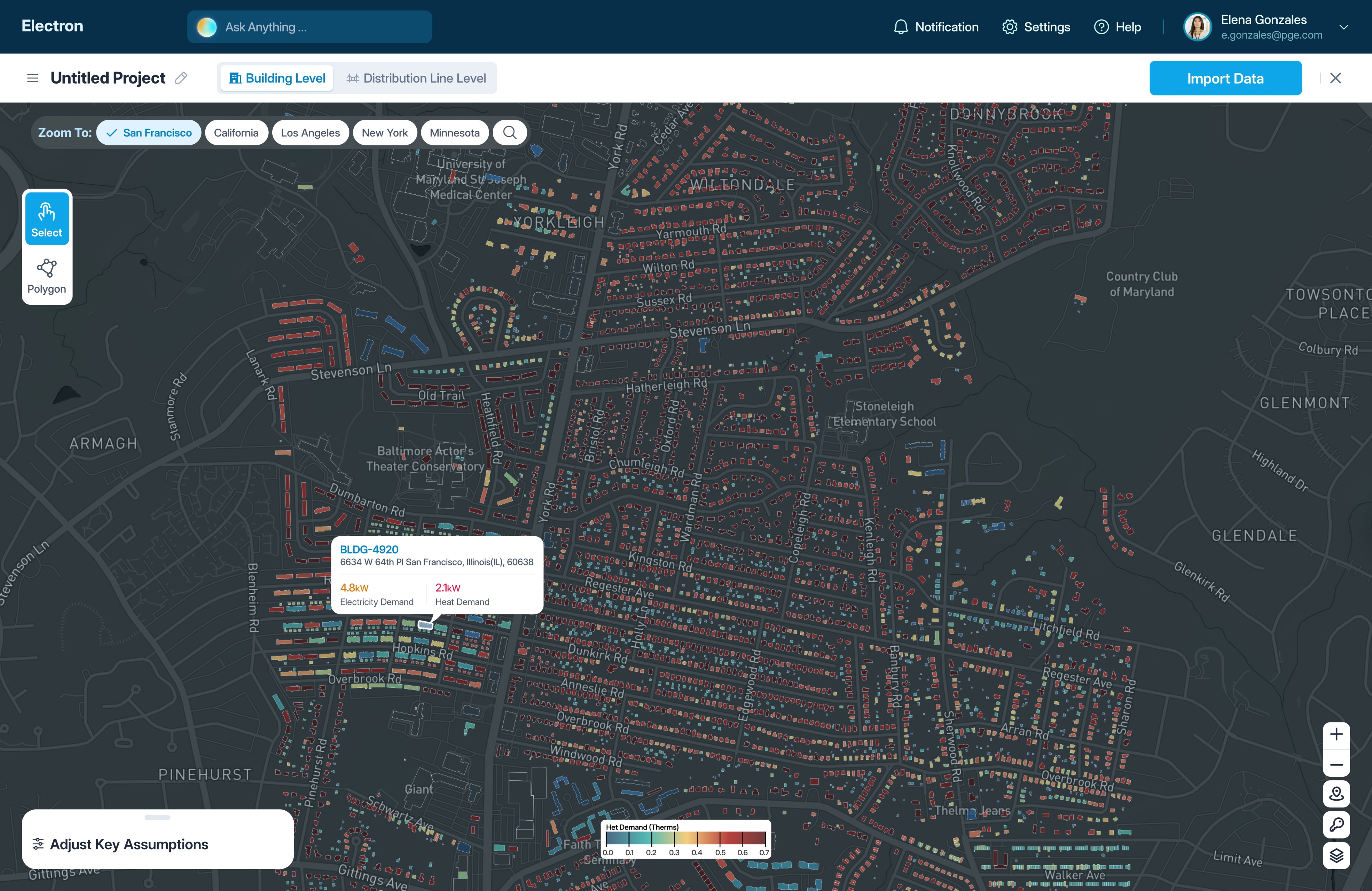
Task: Activate the Select tool
Action: 47,219
